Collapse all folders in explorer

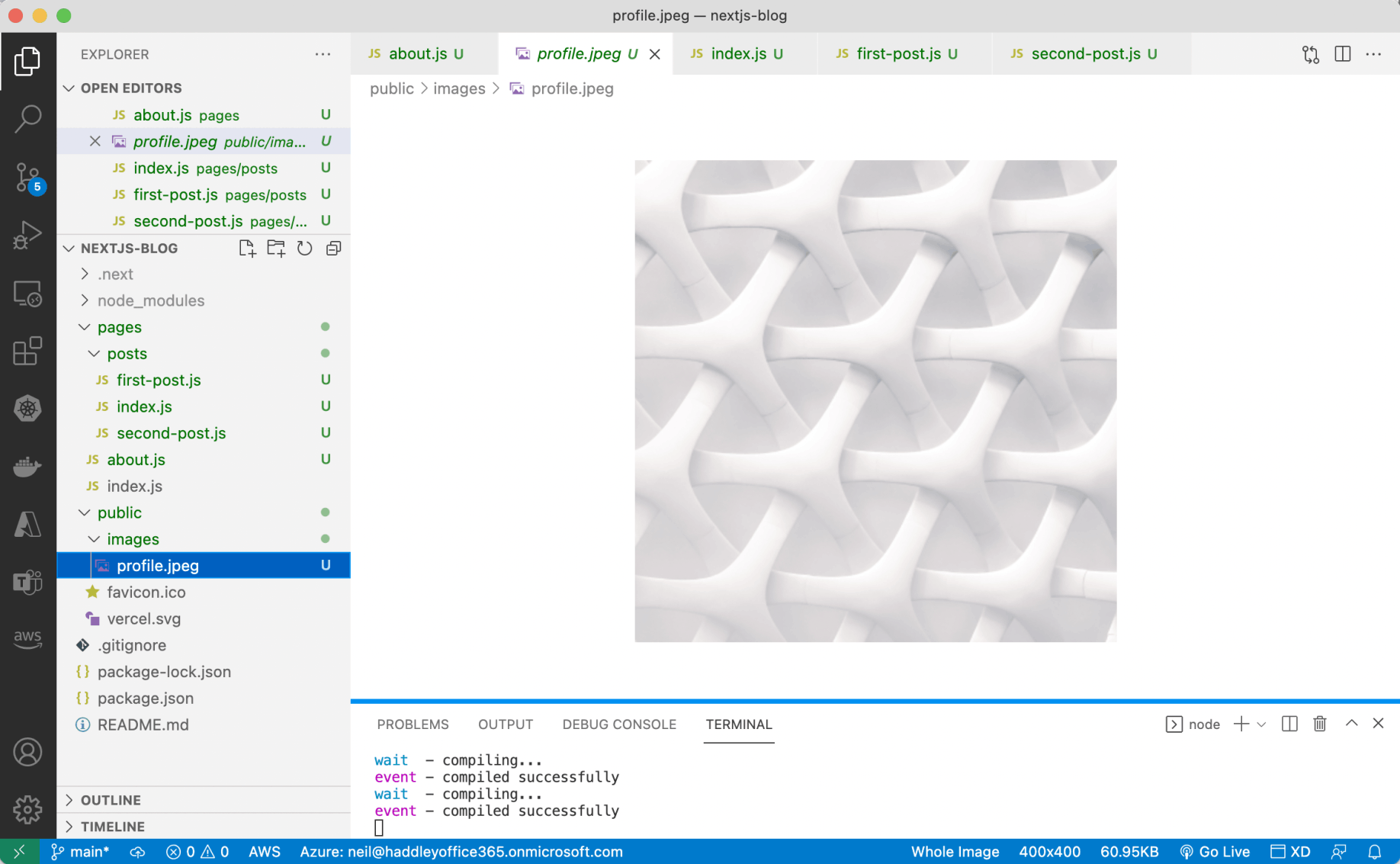(x=333, y=249)
